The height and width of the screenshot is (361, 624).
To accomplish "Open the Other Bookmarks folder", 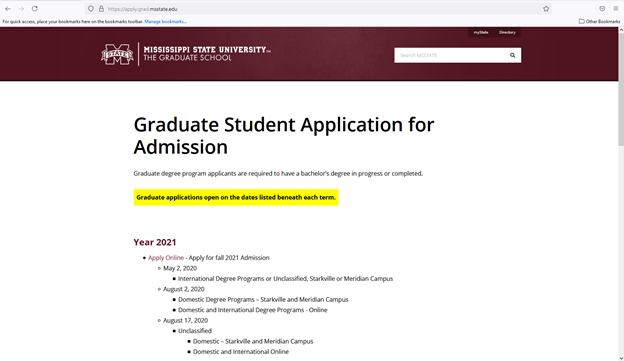I will [x=599, y=21].
